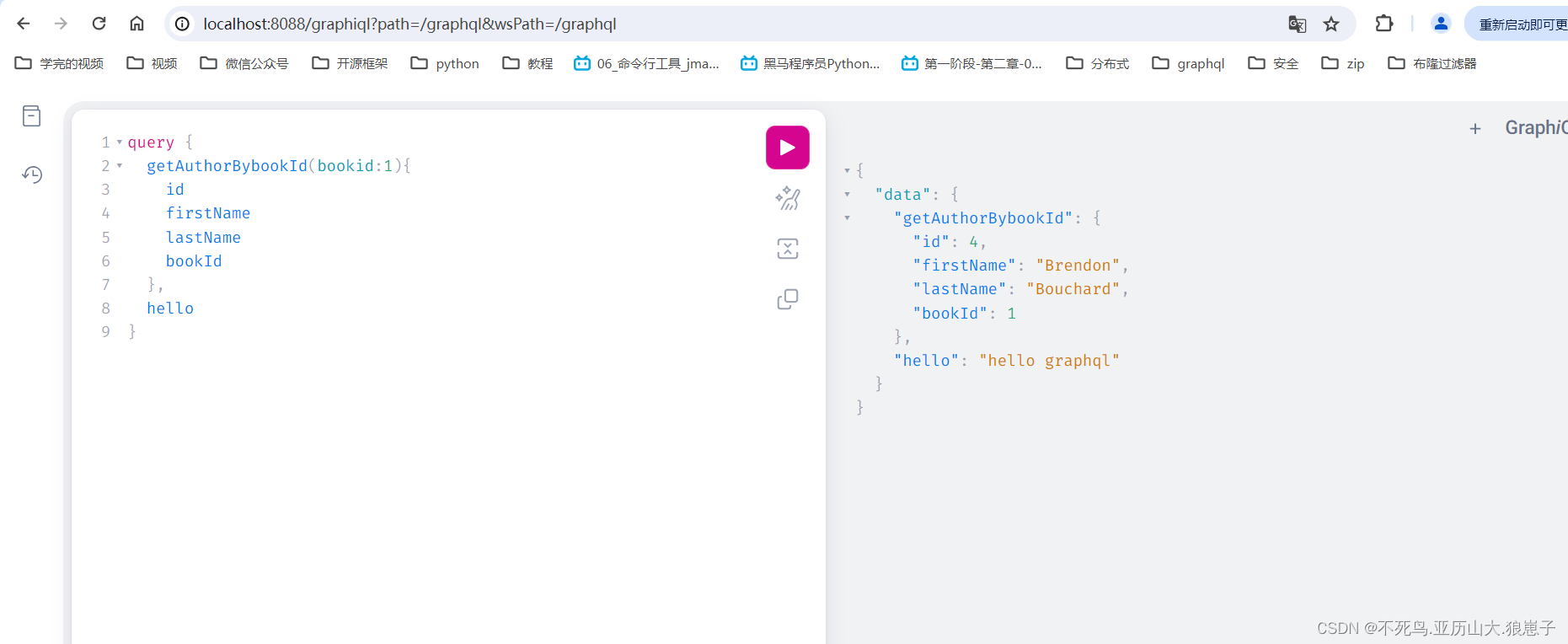Click the translate page icon
The width and height of the screenshot is (1568, 644).
1298,24
